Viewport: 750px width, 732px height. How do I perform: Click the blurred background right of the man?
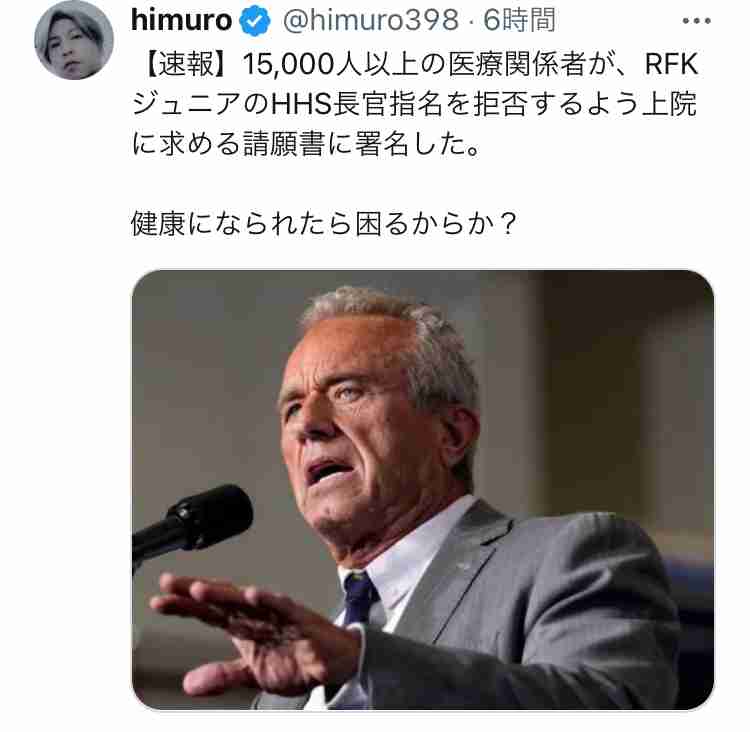point(622,383)
